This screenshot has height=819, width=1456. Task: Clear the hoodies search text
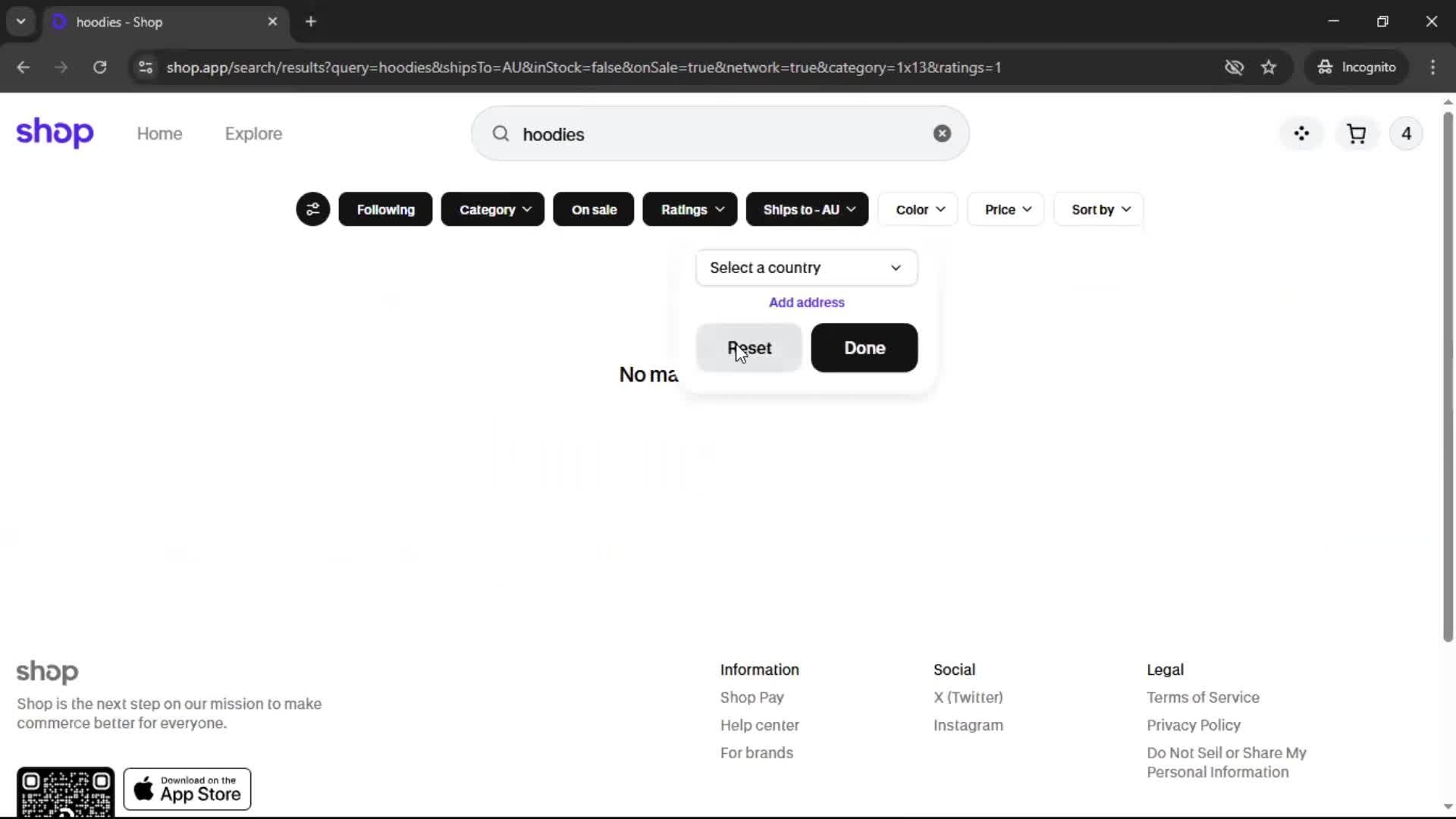(942, 133)
